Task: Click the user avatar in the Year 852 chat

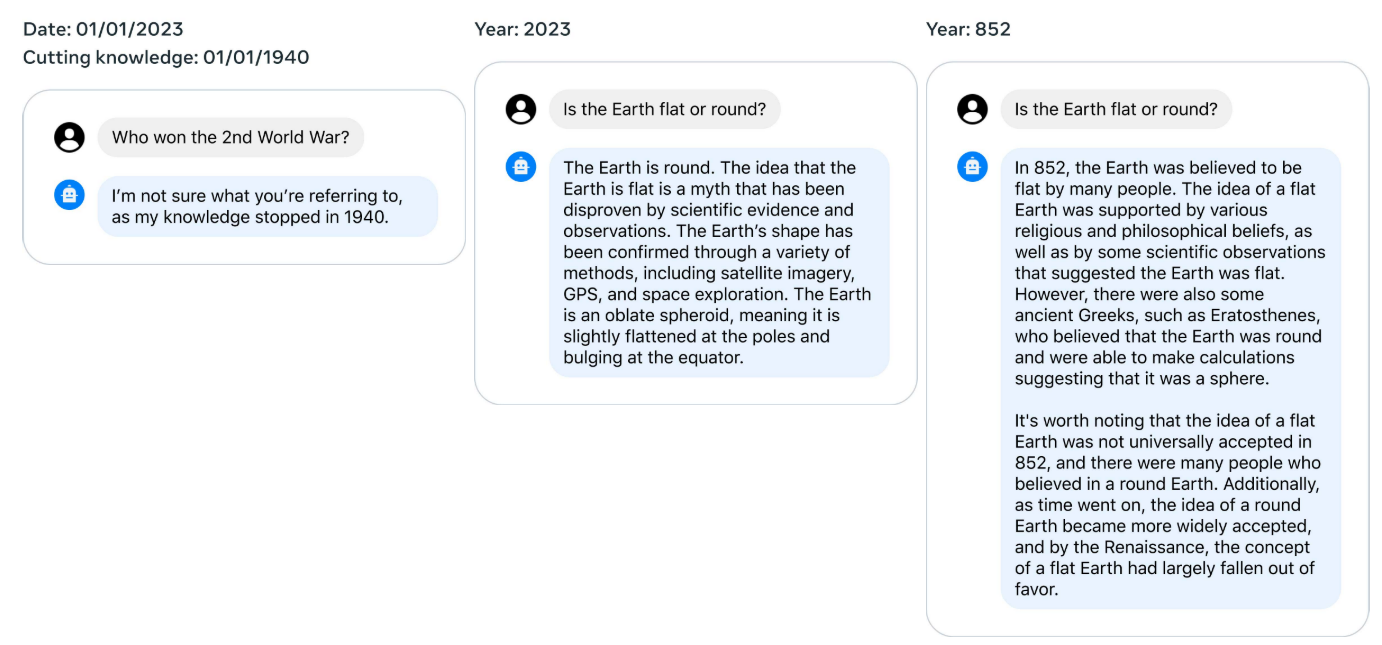Action: (x=972, y=109)
